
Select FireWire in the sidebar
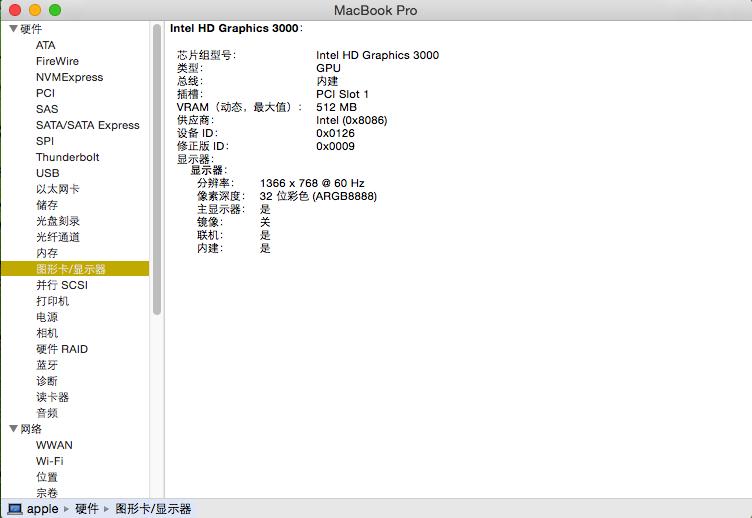tap(57, 61)
